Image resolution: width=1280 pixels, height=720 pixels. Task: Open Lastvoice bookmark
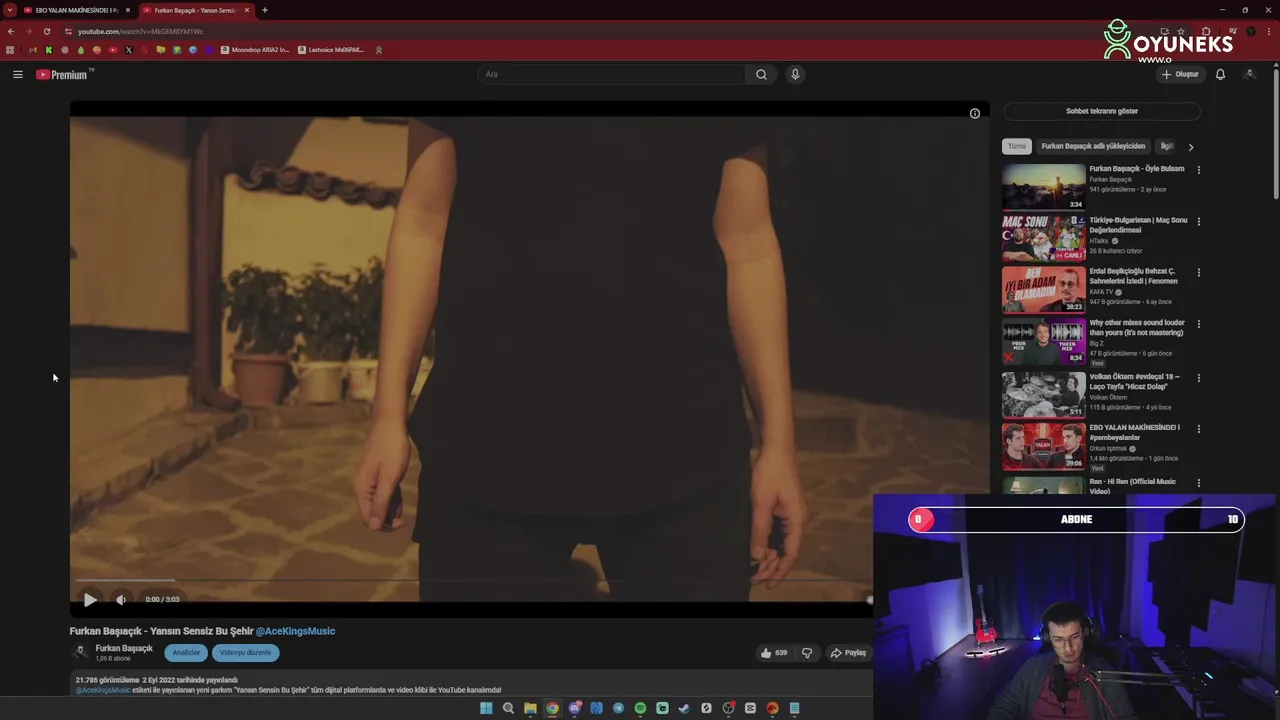(x=331, y=49)
